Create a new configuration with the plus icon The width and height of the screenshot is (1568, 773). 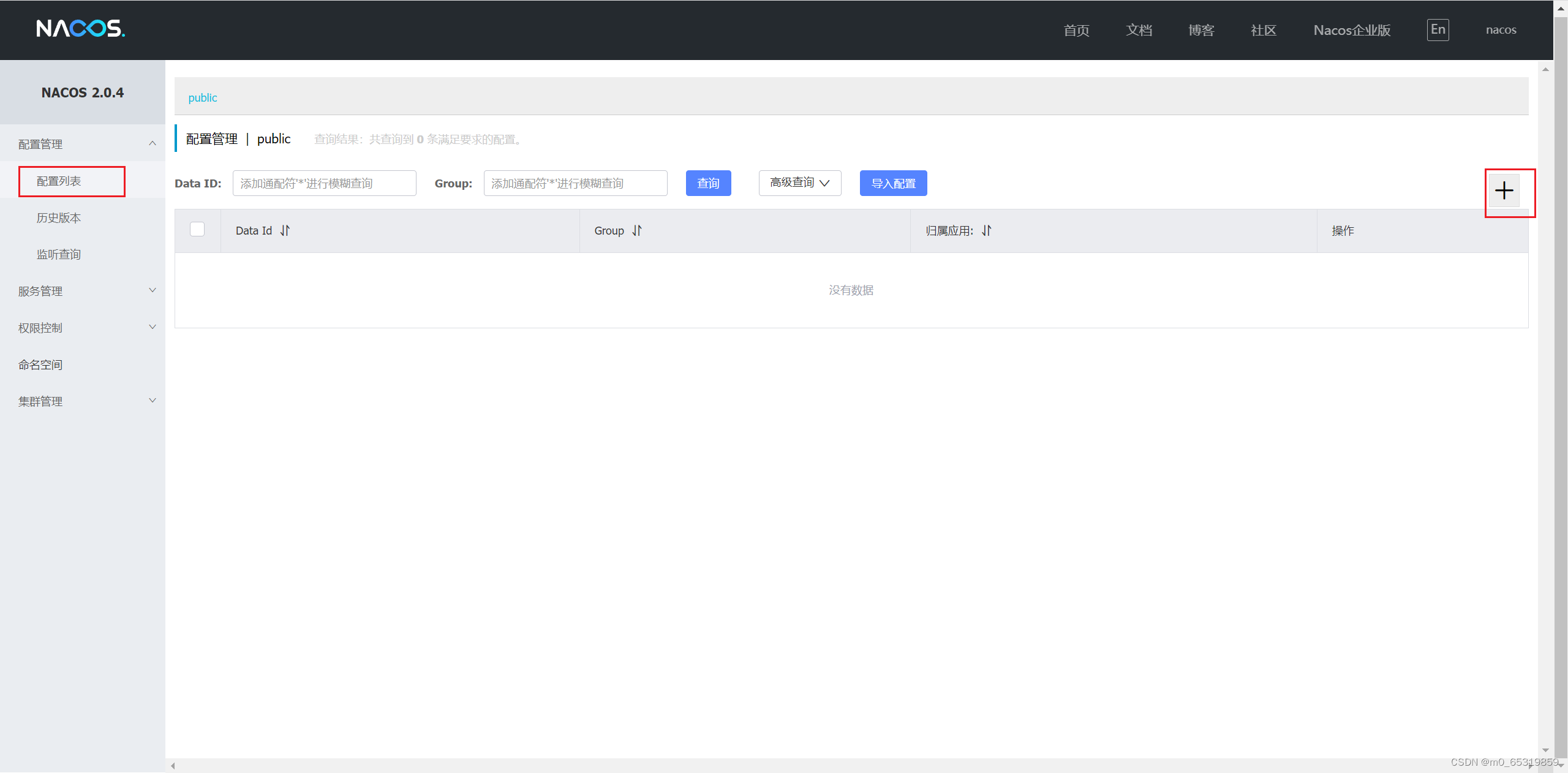point(1504,190)
